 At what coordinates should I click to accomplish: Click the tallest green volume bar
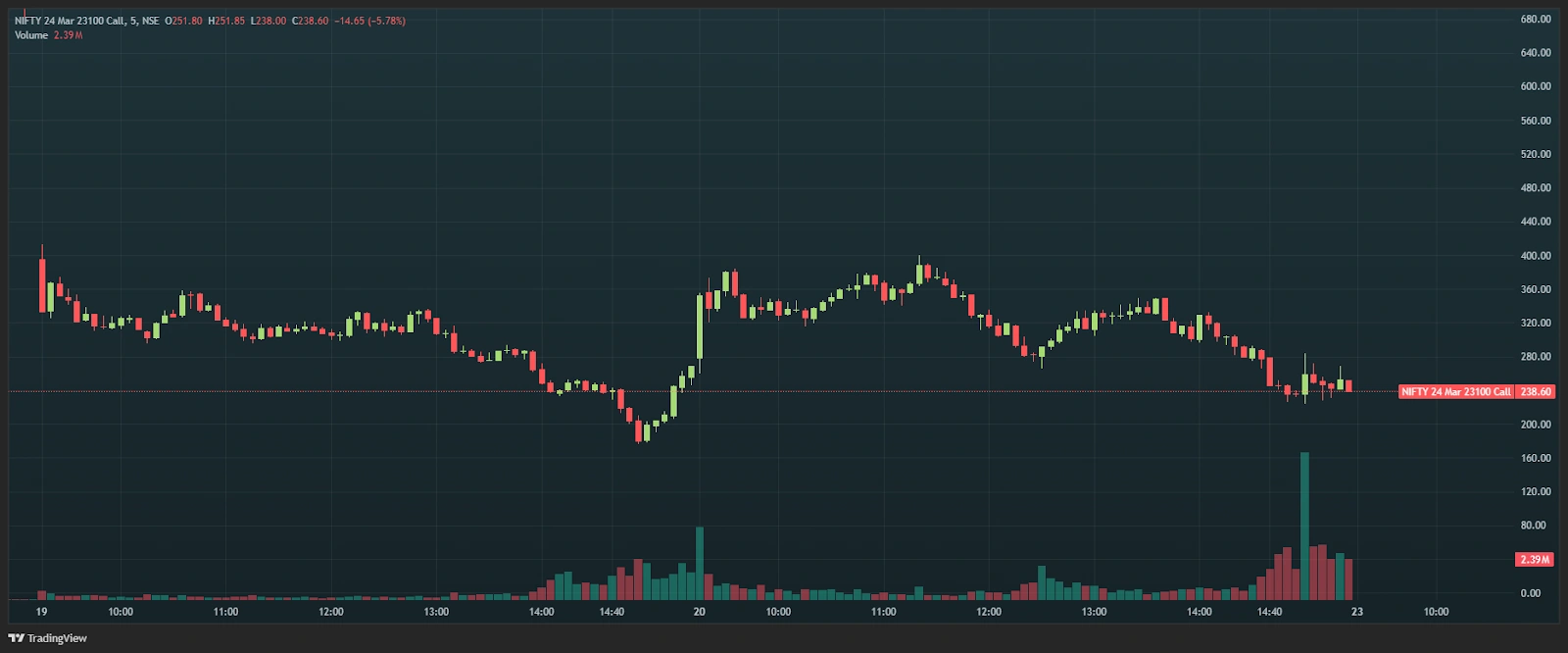coord(1304,526)
